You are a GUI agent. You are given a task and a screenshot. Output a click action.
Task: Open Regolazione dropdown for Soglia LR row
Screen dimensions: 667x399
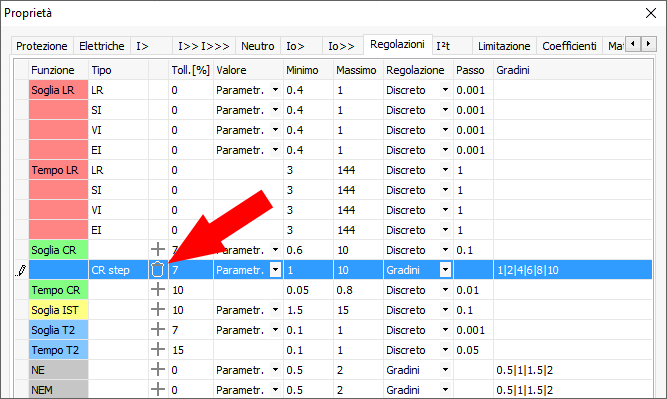pyautogui.click(x=445, y=90)
